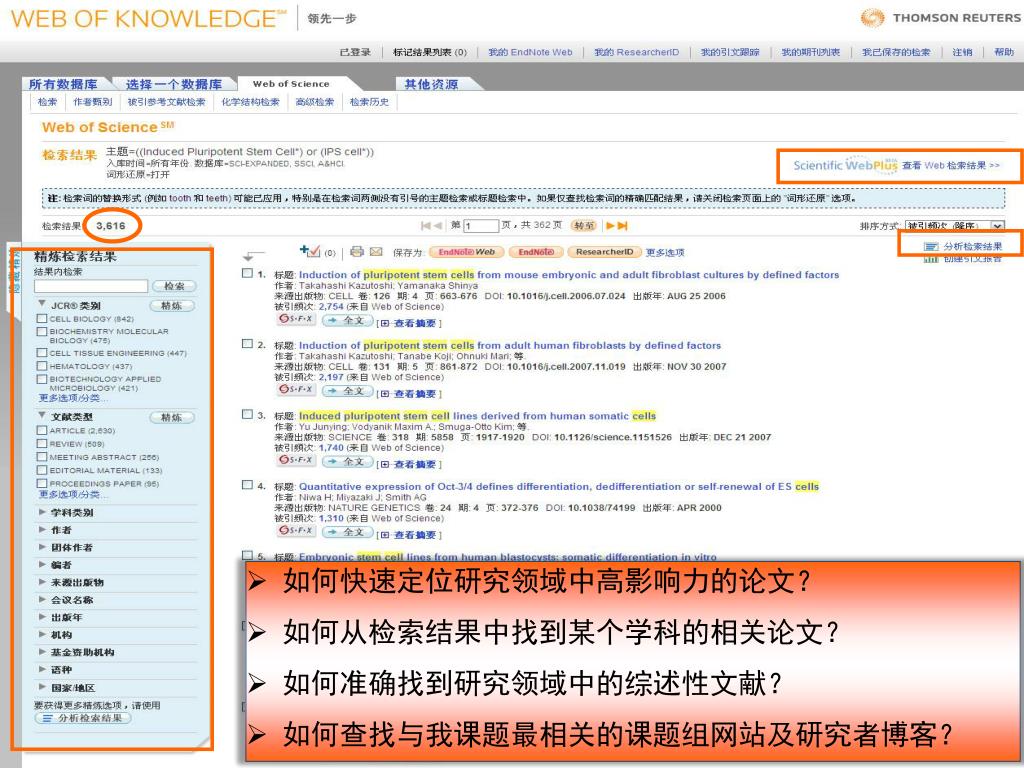Collapse JCR category section
This screenshot has height=768, width=1024.
click(x=42, y=304)
